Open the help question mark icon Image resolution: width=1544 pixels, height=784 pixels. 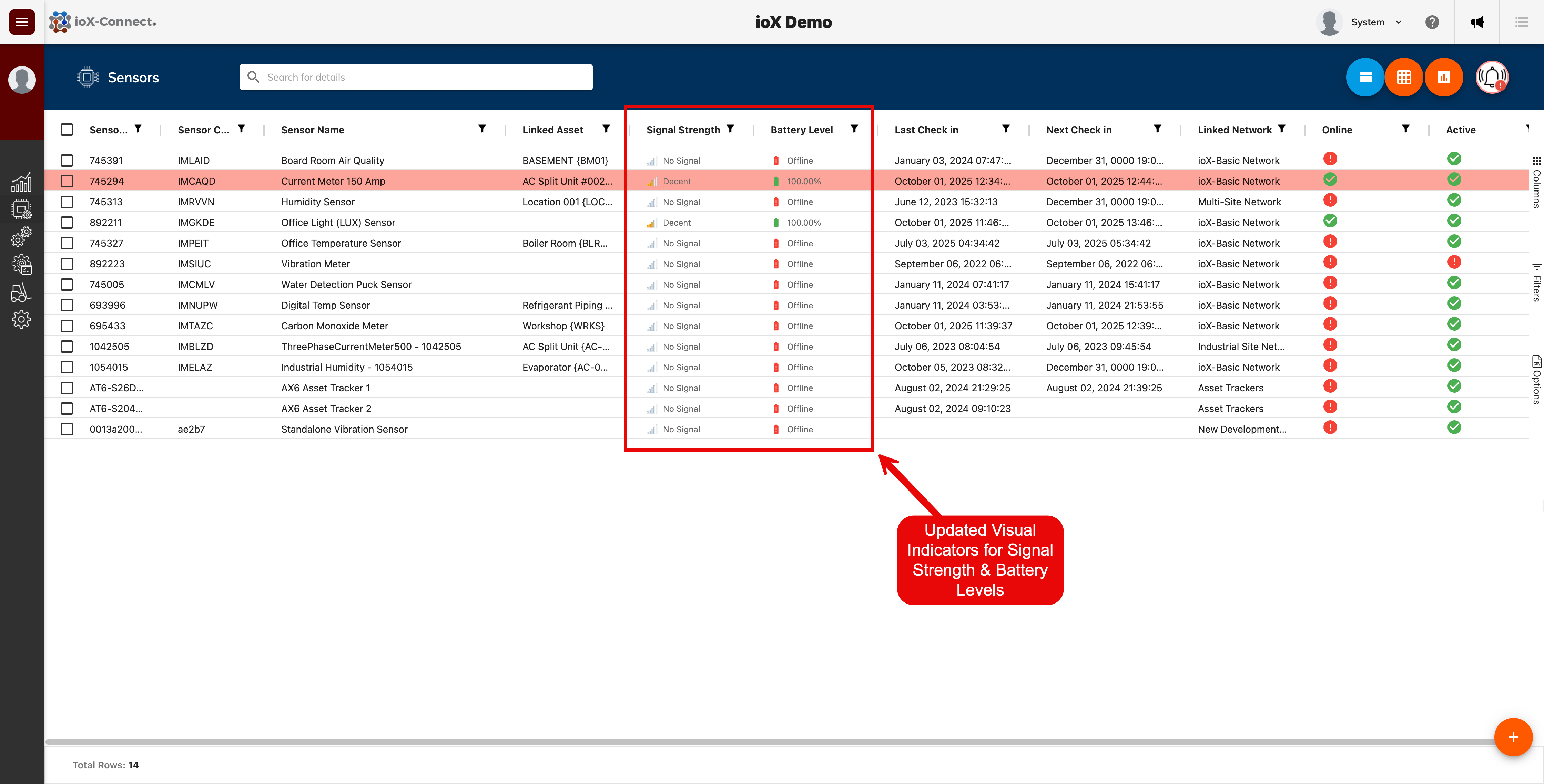click(1433, 22)
